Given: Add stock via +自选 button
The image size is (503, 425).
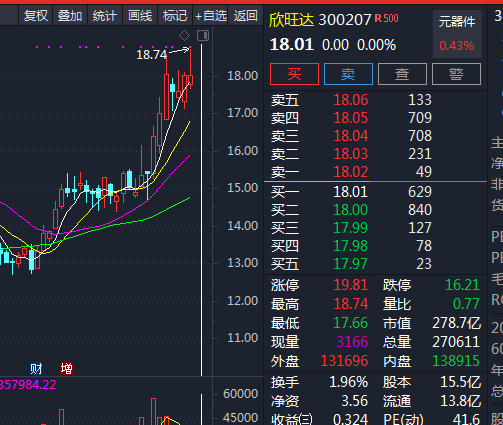Looking at the screenshot, I should point(210,16).
